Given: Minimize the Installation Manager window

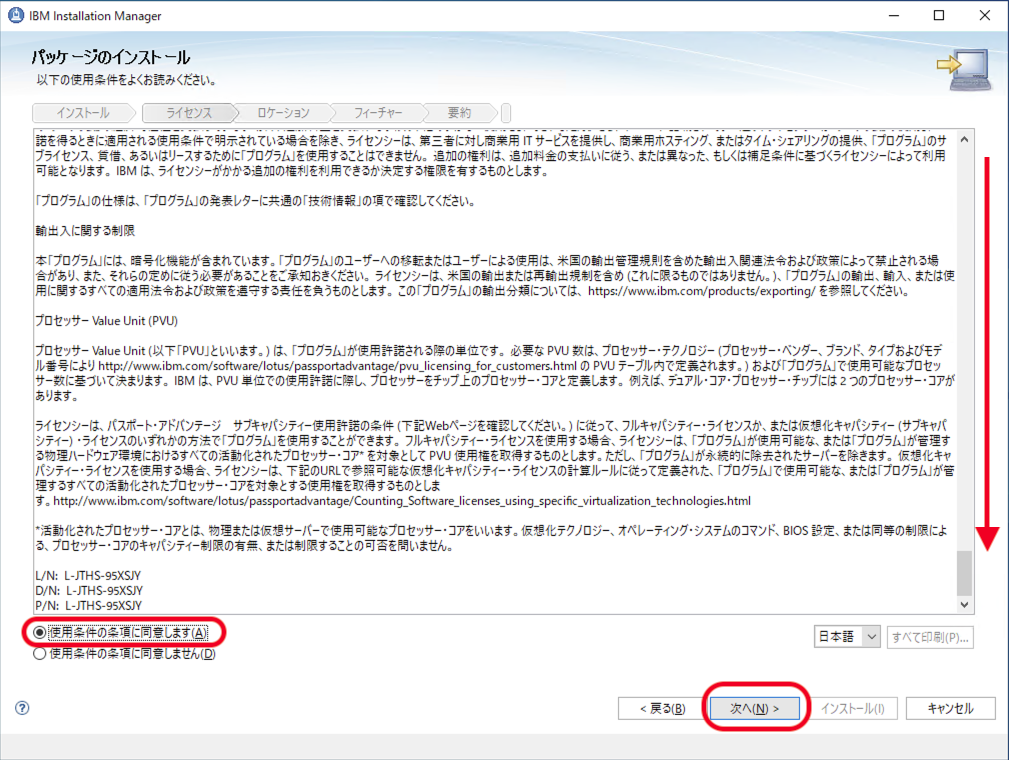Looking at the screenshot, I should tap(894, 15).
